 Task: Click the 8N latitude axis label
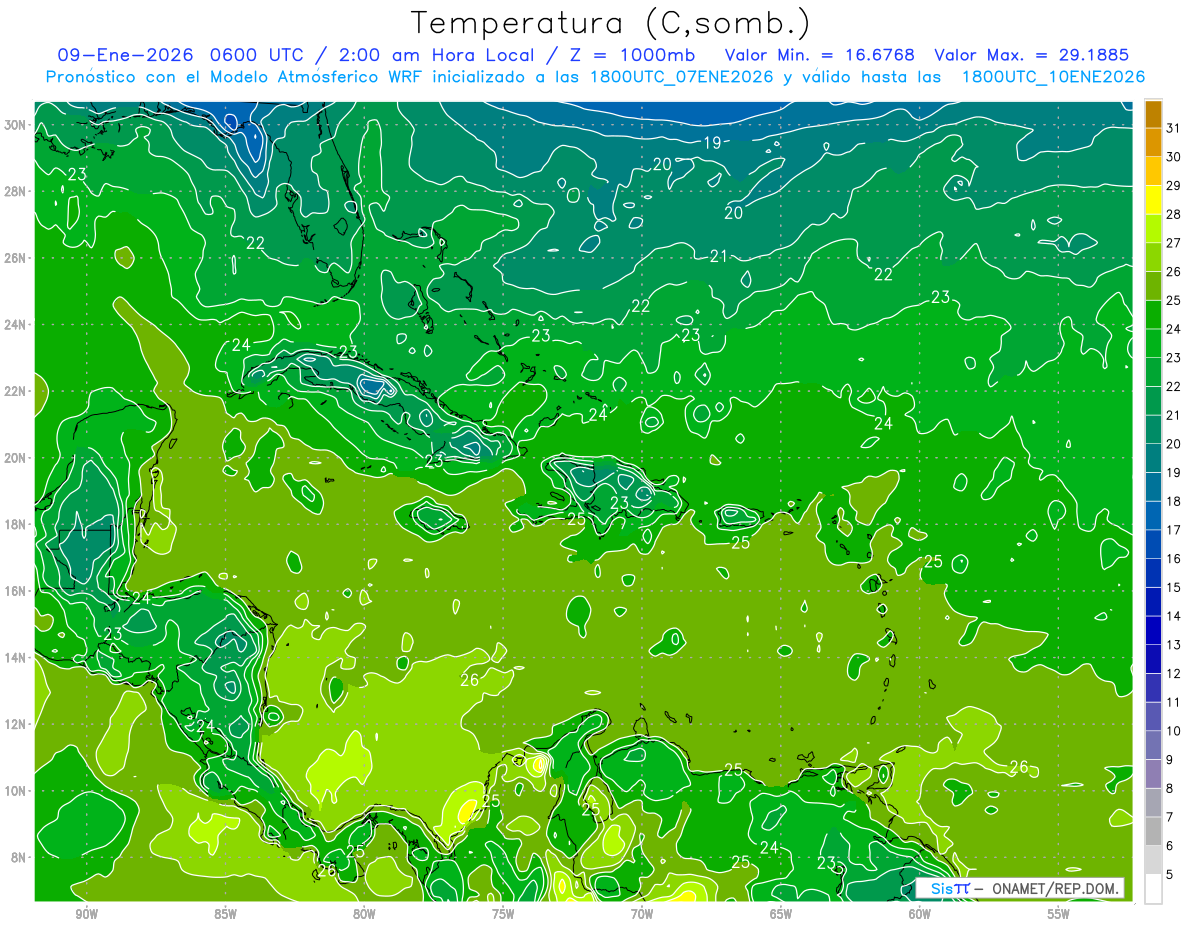point(18,856)
